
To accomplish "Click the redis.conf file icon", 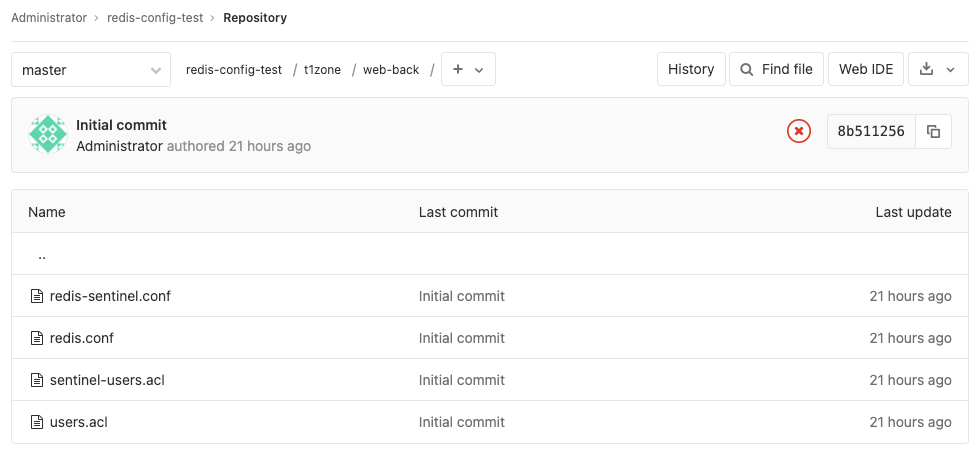I will (x=37, y=338).
